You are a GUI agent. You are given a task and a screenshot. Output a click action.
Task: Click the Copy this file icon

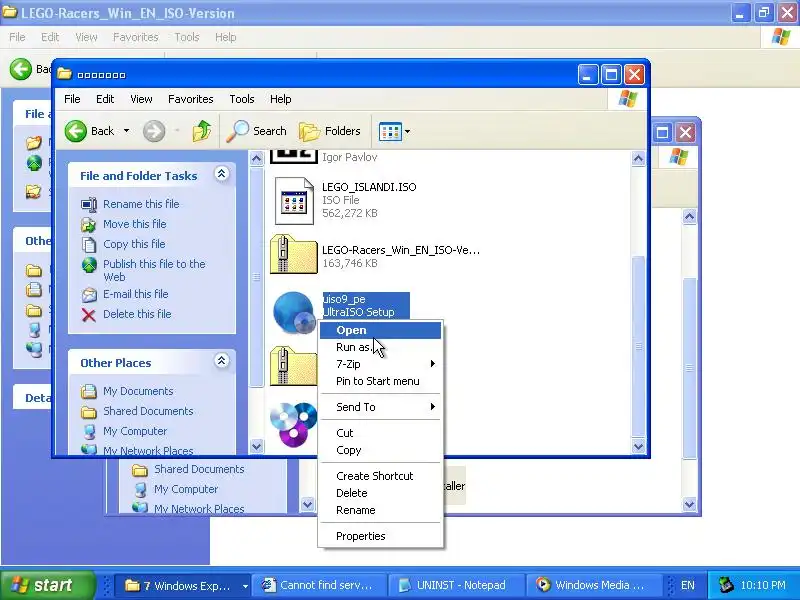tap(89, 244)
